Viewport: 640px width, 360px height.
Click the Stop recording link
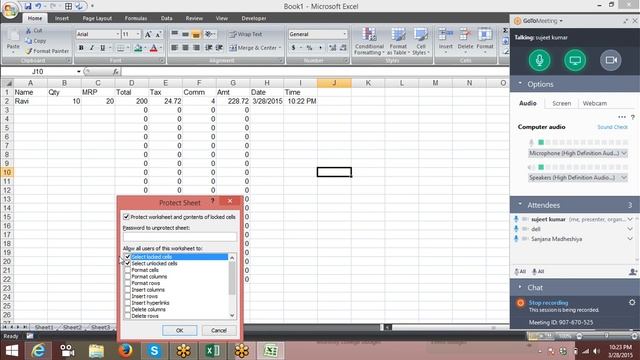point(548,303)
